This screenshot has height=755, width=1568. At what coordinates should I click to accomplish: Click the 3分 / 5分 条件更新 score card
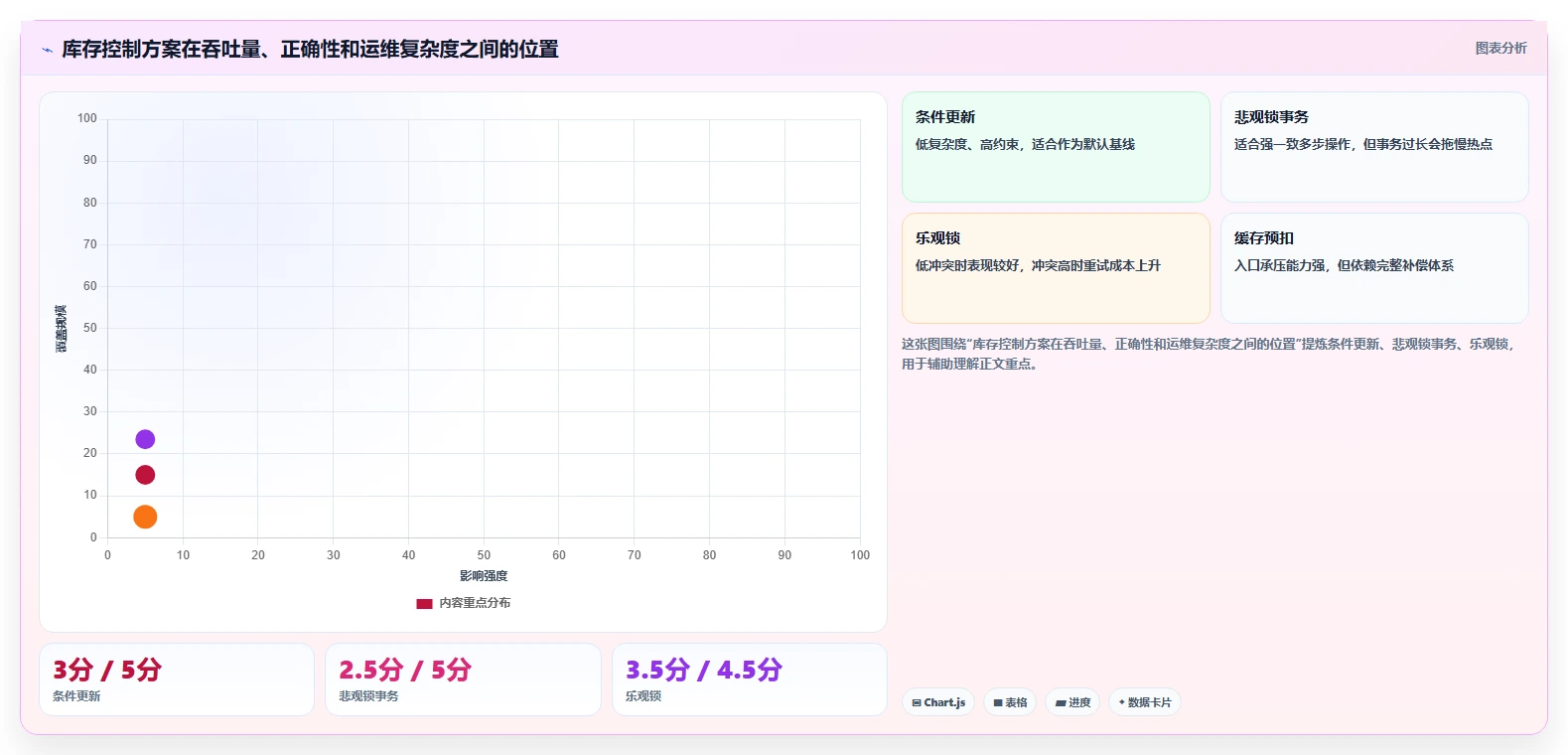pos(177,679)
